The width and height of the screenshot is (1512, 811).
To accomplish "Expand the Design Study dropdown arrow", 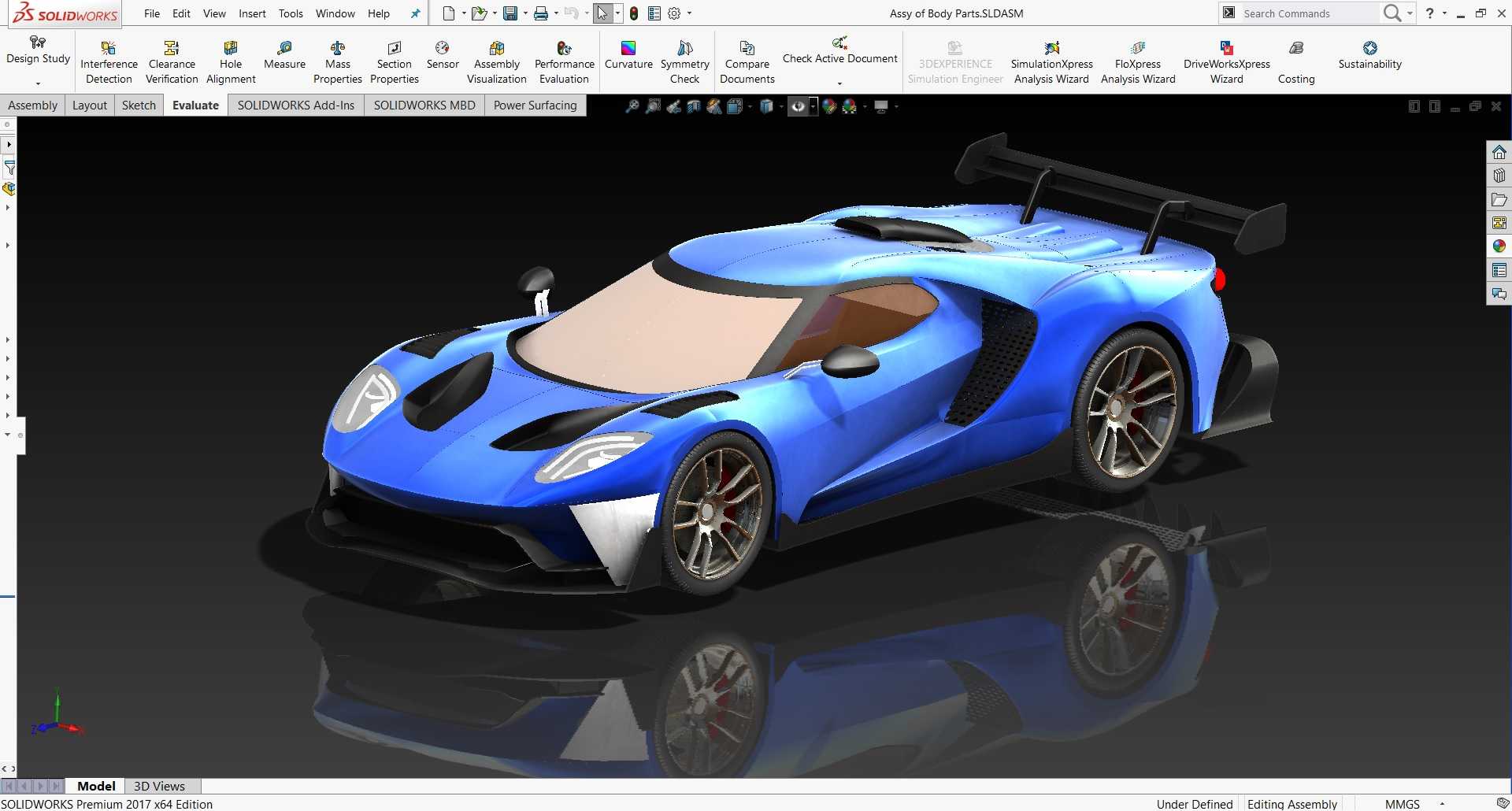I will click(x=38, y=83).
